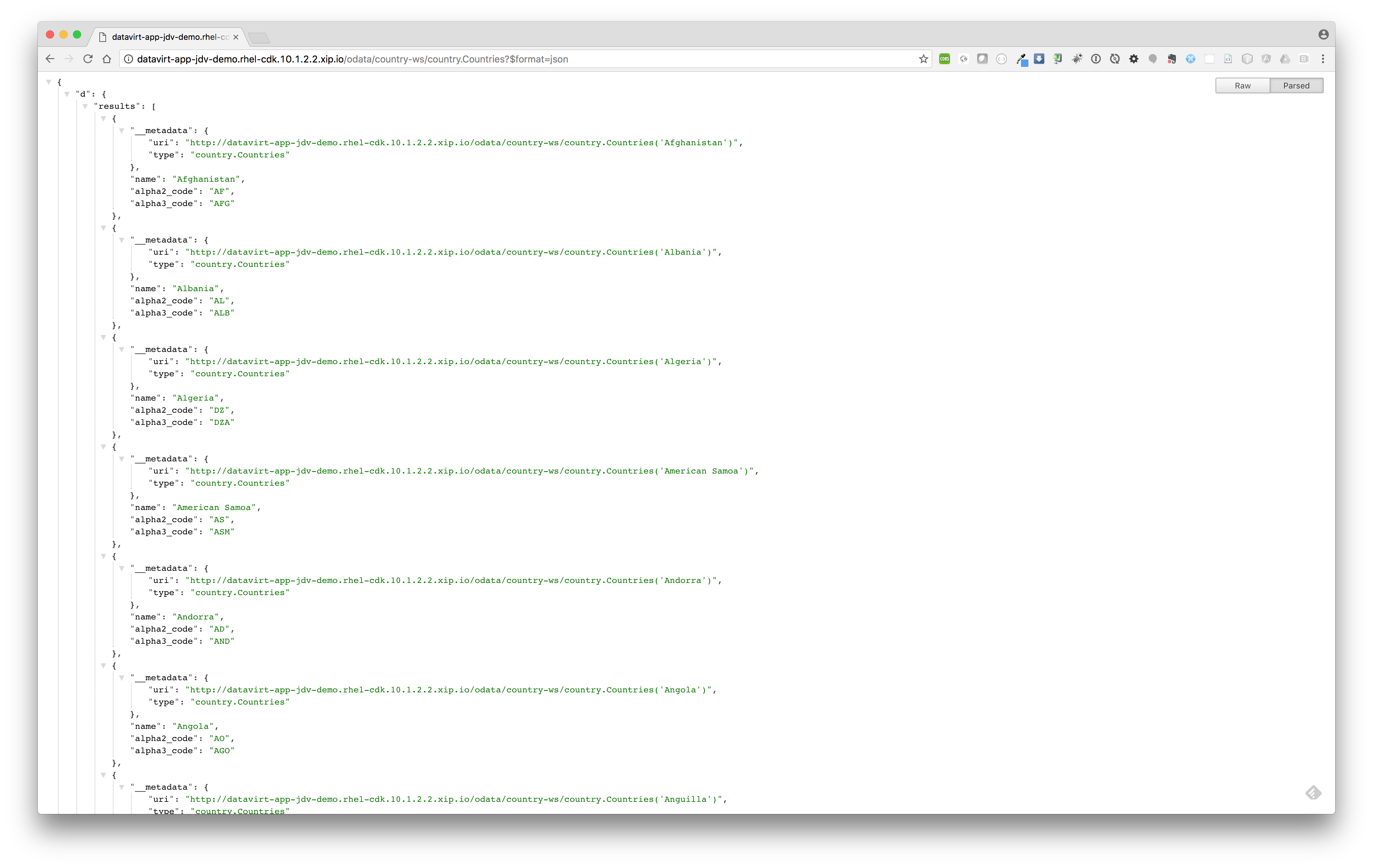Open the 1Password extension icon

(1095, 59)
